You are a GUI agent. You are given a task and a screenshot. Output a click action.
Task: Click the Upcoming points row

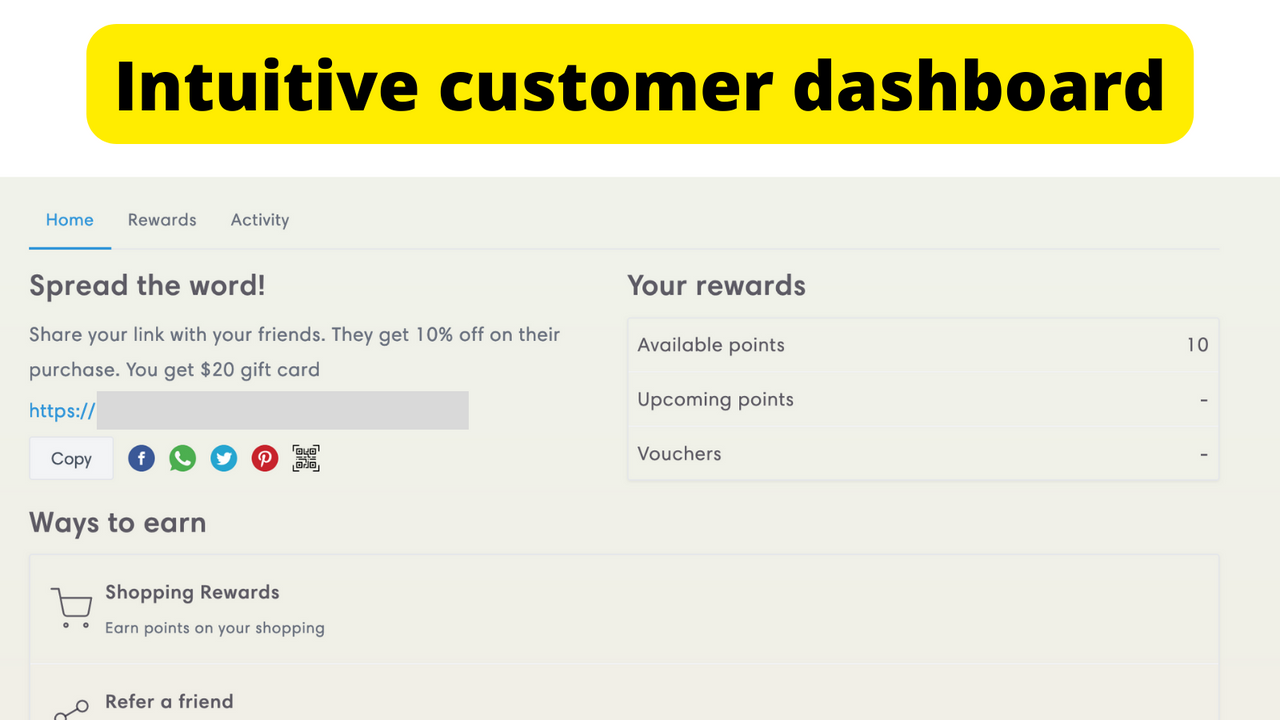(922, 399)
